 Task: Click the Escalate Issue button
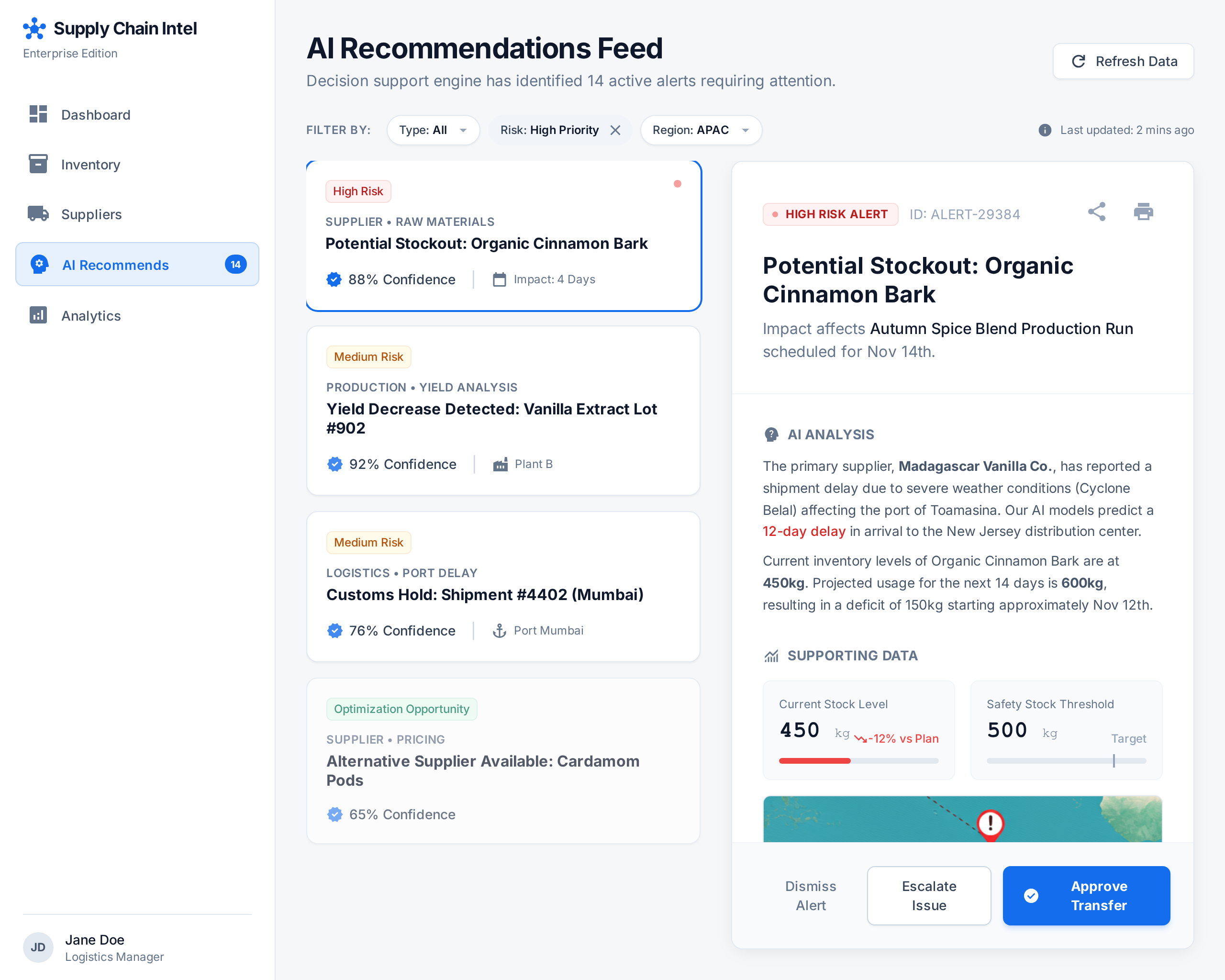pos(929,895)
